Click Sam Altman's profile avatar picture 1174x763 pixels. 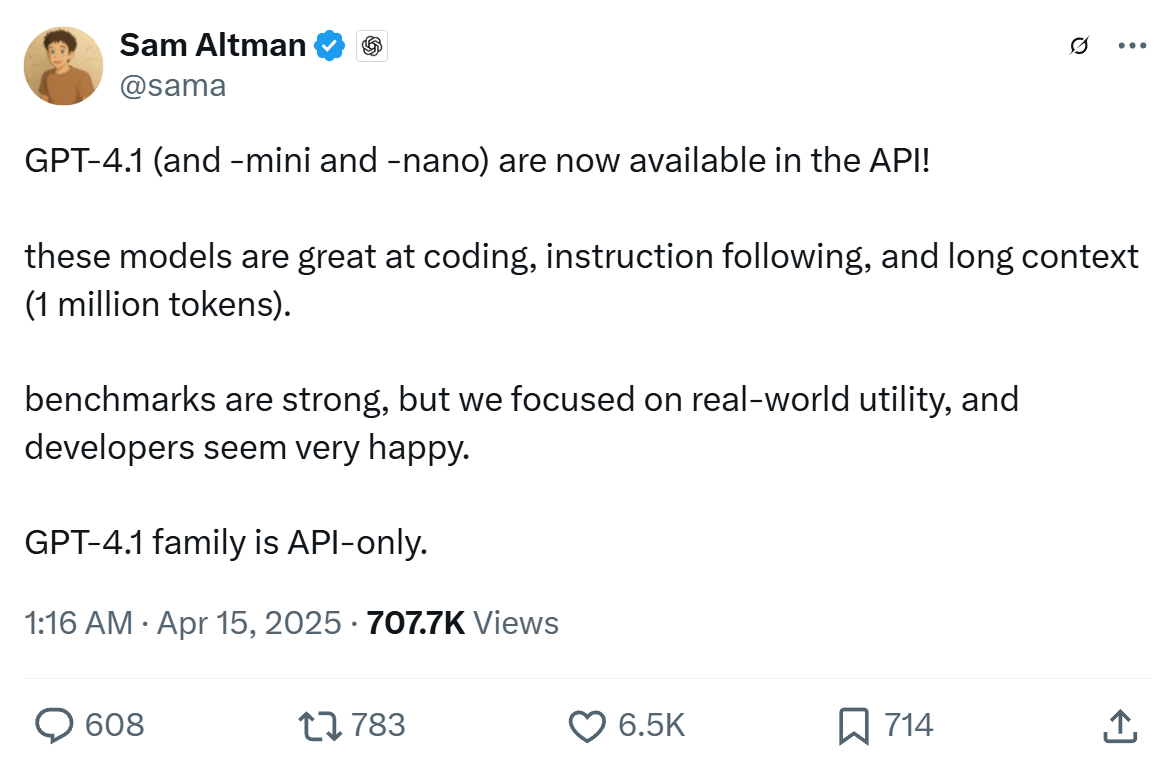[64, 66]
